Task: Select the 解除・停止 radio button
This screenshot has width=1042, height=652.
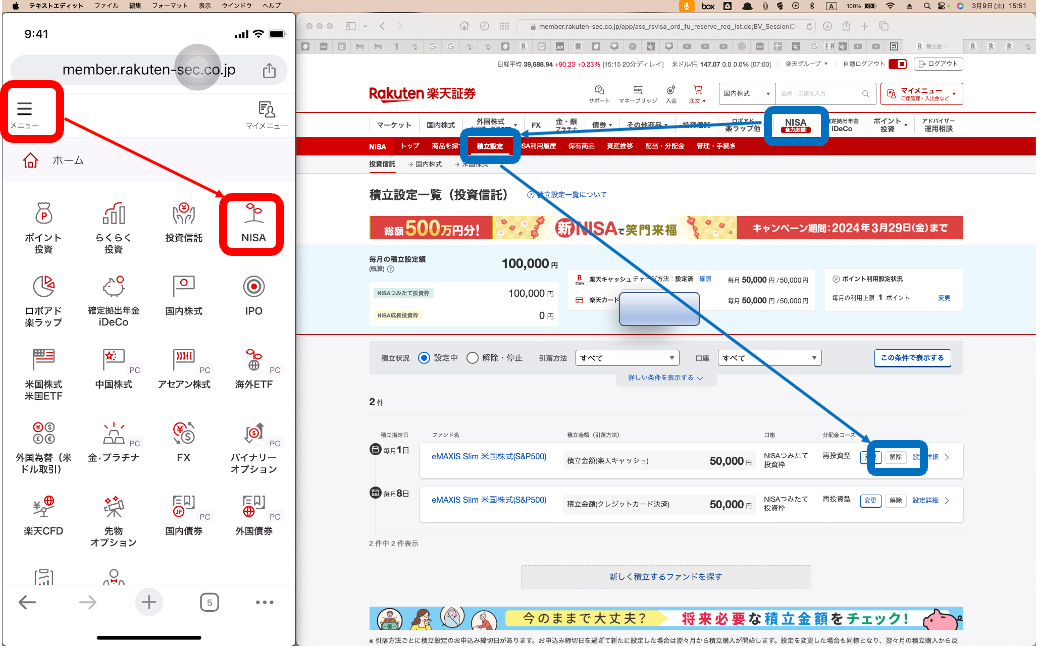Action: coord(472,358)
